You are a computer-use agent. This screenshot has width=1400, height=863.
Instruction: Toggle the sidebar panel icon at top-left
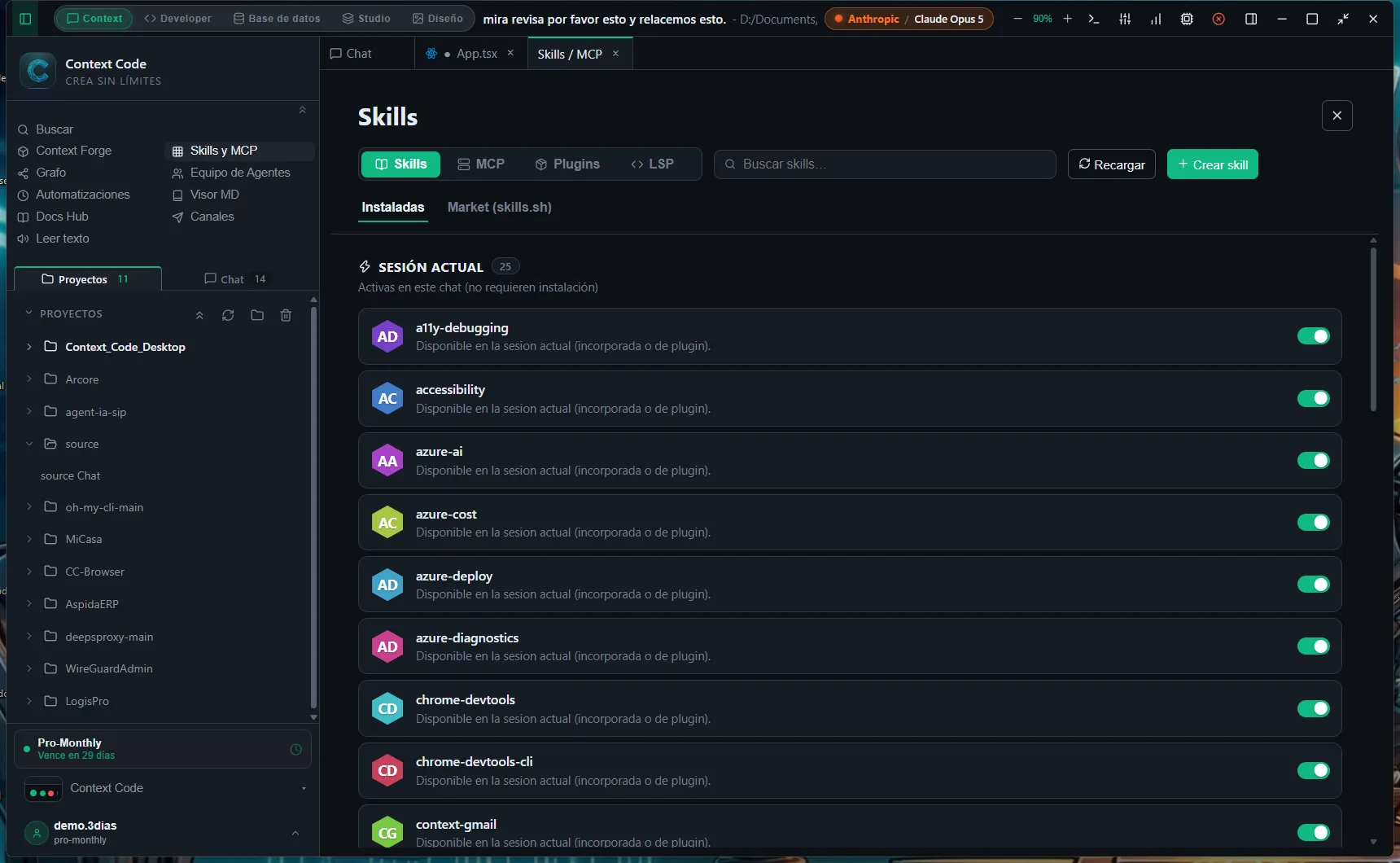[25, 19]
